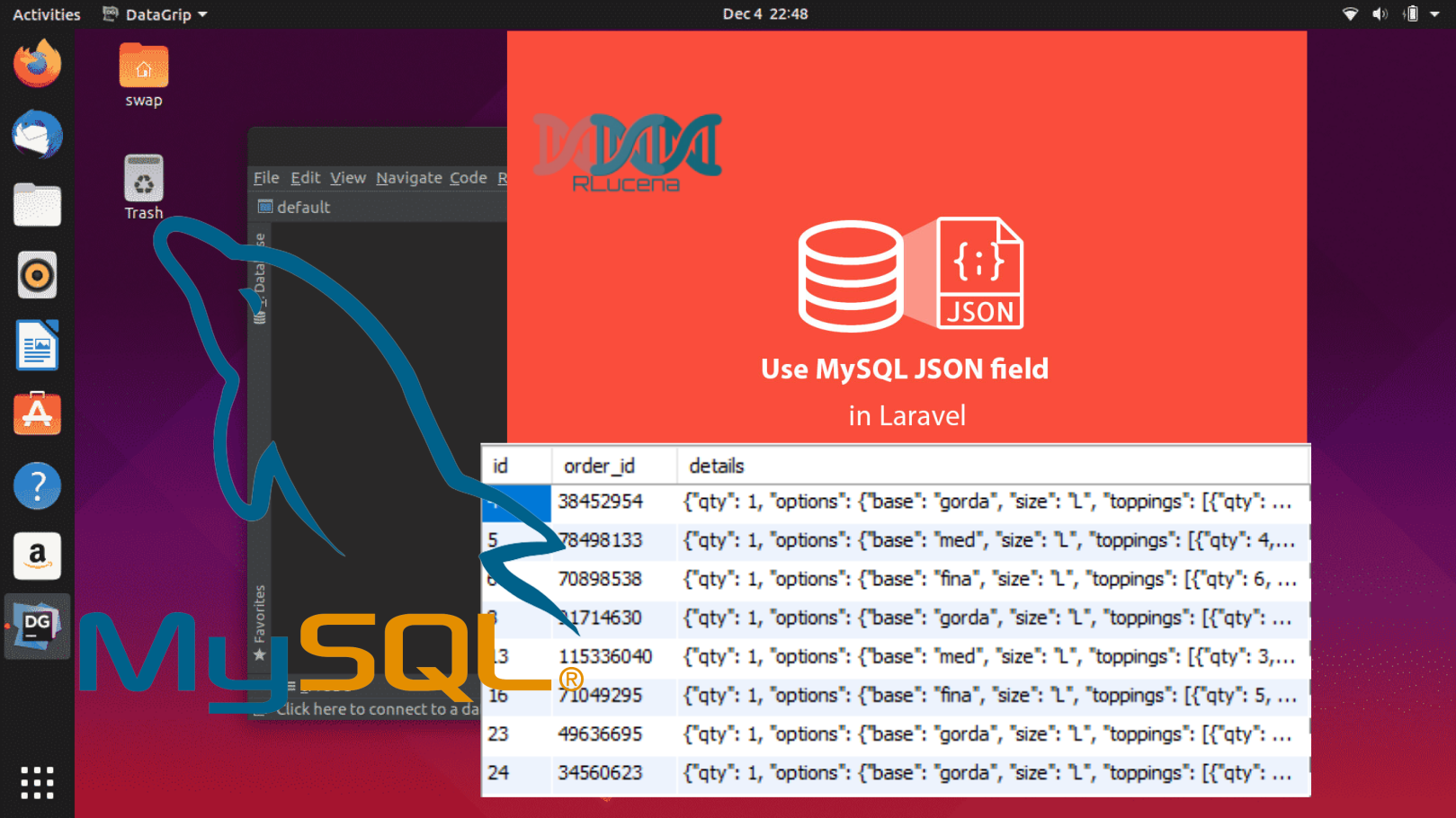
Task: Open the Edit menu in DataGrip
Action: point(306,178)
